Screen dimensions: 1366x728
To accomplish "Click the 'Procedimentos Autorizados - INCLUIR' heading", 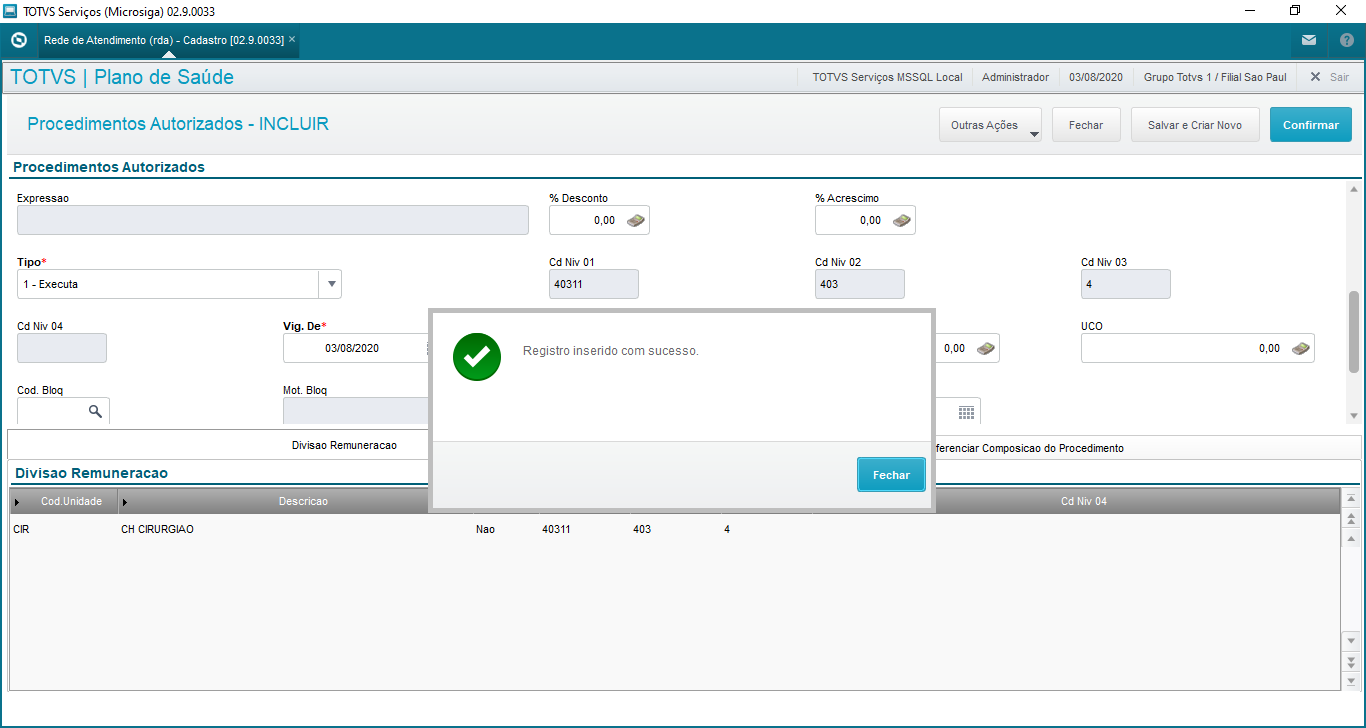I will (x=178, y=124).
